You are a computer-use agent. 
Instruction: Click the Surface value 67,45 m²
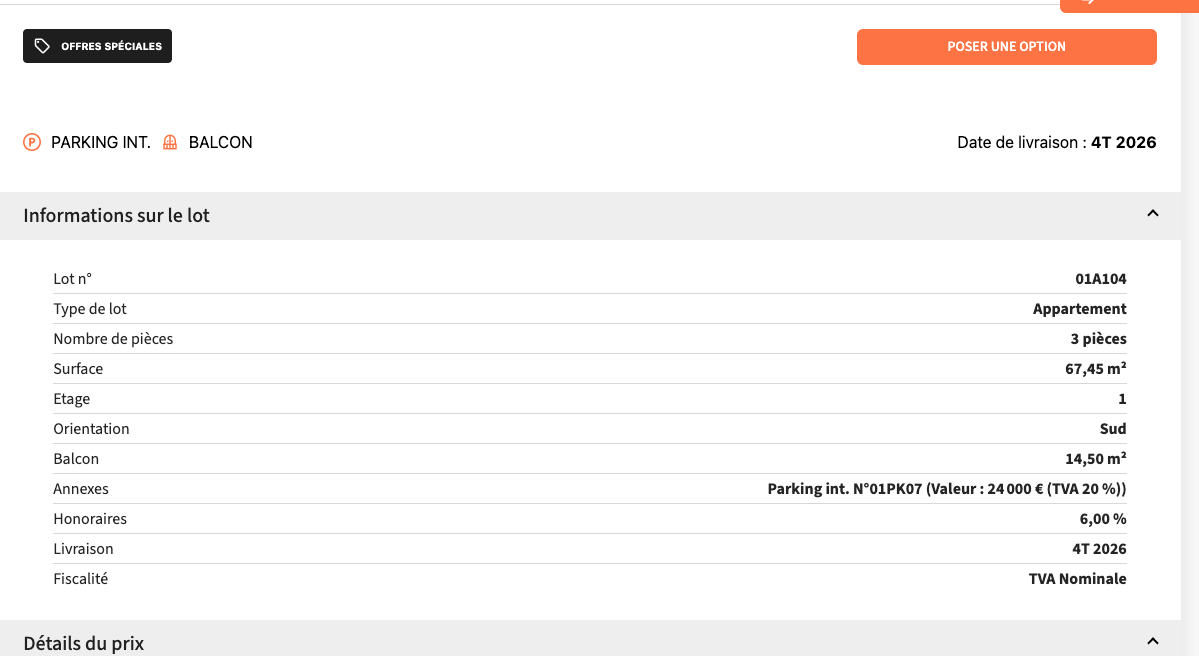(x=1095, y=369)
